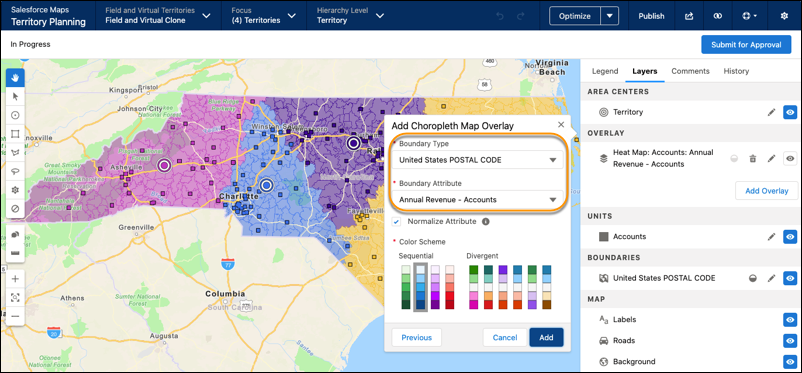Zoom in on the map
The image size is (802, 373).
[x=15, y=279]
